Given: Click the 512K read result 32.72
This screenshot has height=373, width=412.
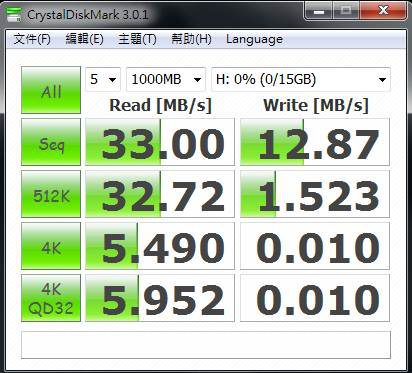Looking at the screenshot, I should point(160,194).
